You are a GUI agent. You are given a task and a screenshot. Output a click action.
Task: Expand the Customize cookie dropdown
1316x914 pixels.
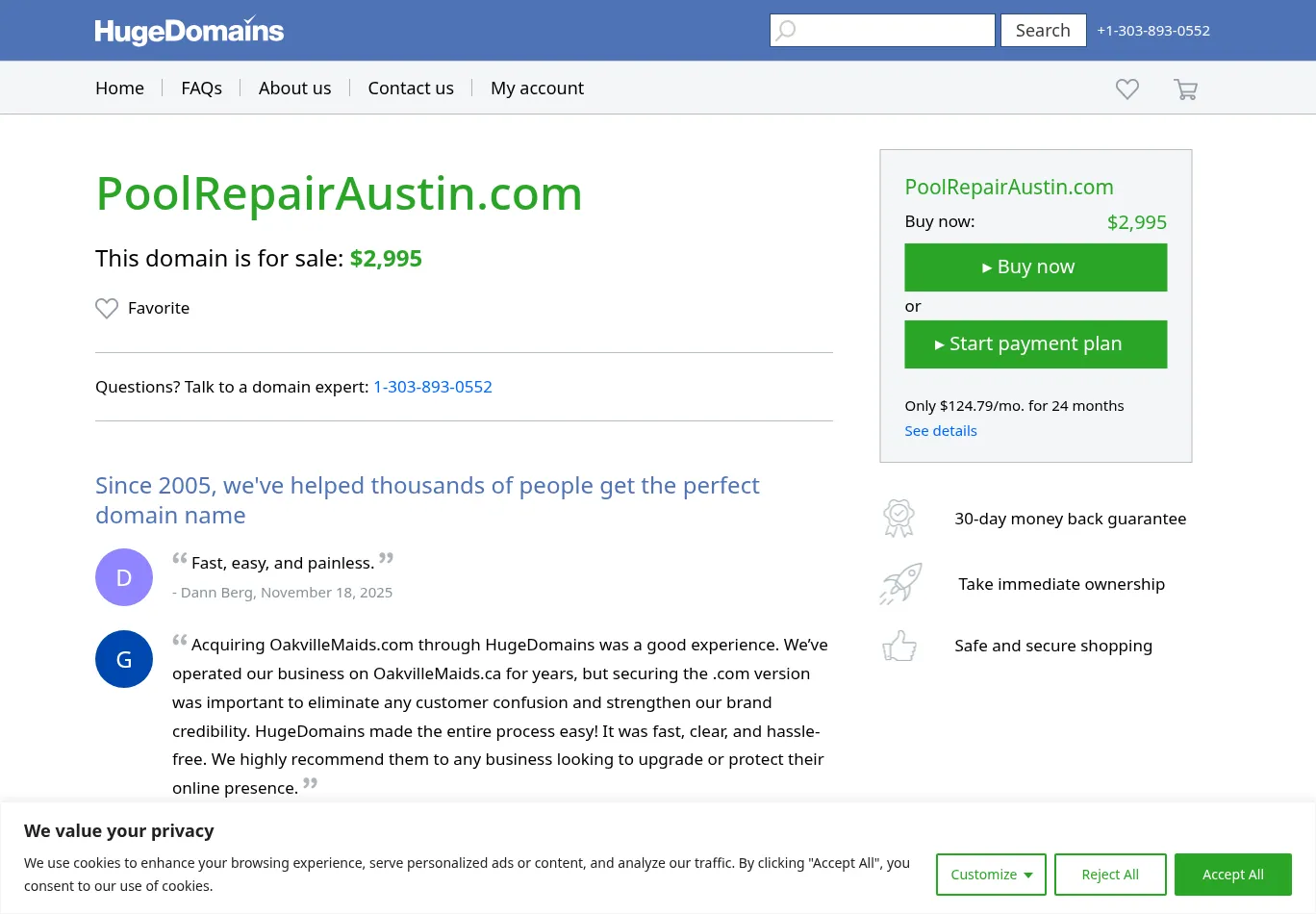tap(991, 875)
